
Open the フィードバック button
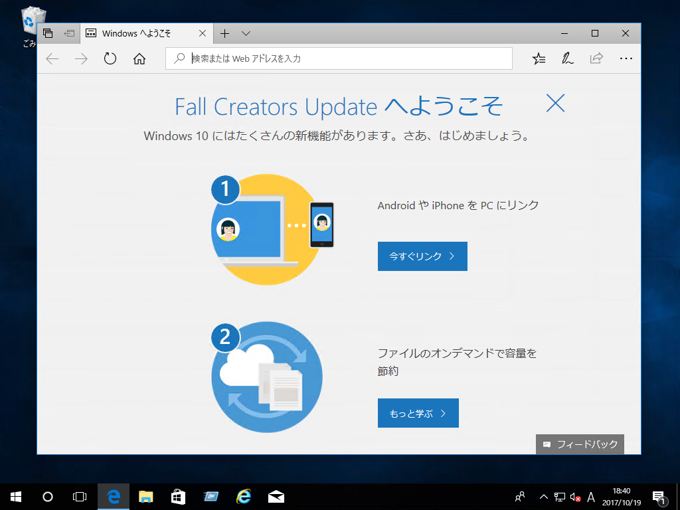pyautogui.click(x=580, y=444)
